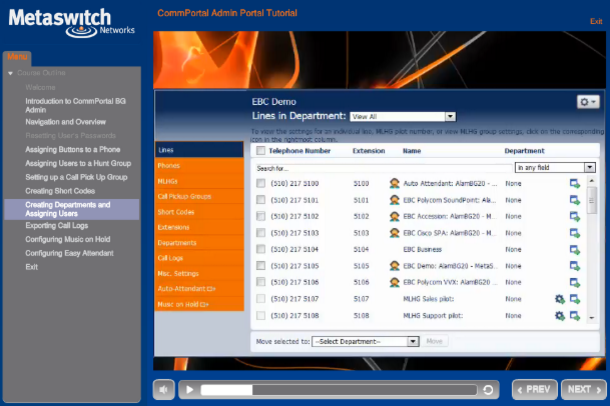
Task: Open the Phones section
Action: click(199, 166)
